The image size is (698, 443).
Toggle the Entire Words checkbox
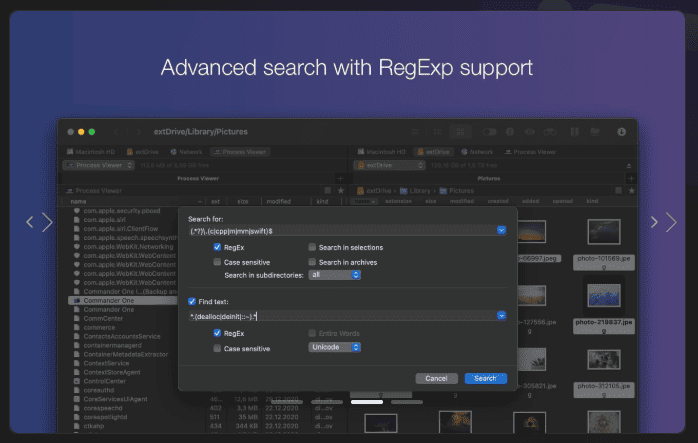[x=312, y=333]
